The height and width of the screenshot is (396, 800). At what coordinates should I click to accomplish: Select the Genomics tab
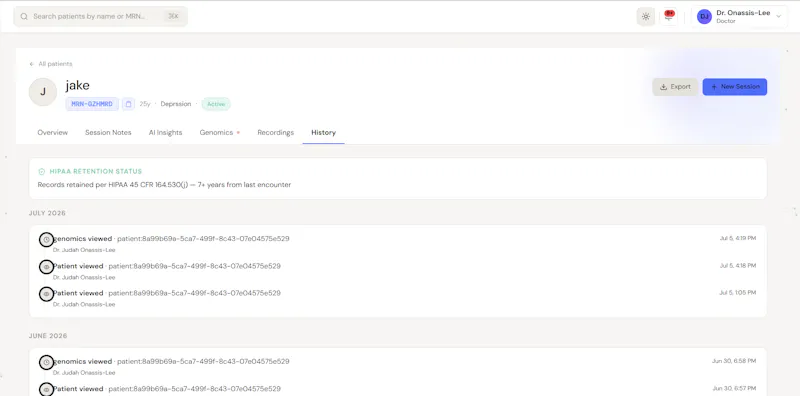[219, 133]
